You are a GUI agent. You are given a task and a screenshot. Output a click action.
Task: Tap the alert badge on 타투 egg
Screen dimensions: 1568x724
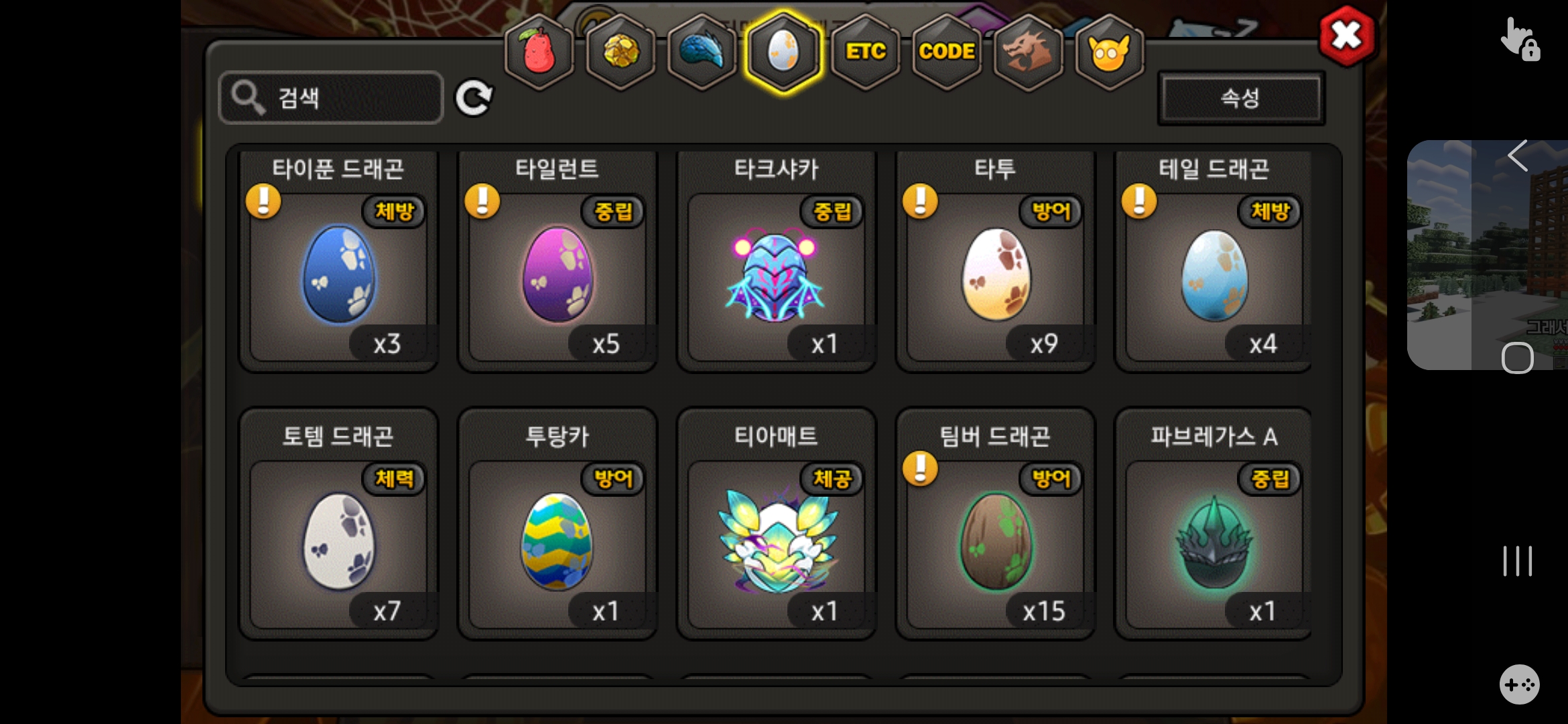coord(920,201)
